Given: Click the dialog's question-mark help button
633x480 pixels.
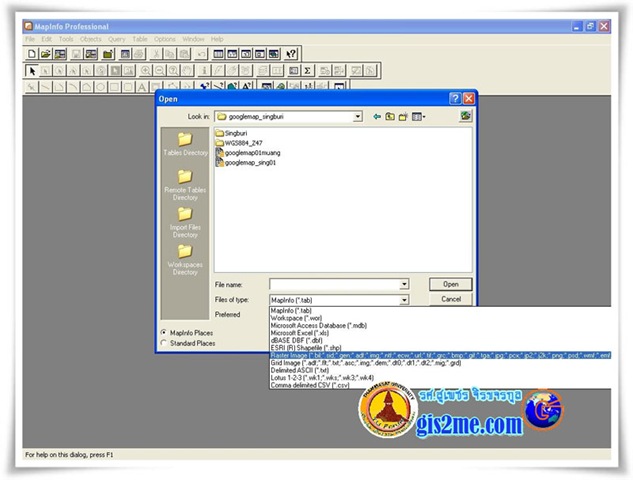Looking at the screenshot, I should (x=455, y=99).
